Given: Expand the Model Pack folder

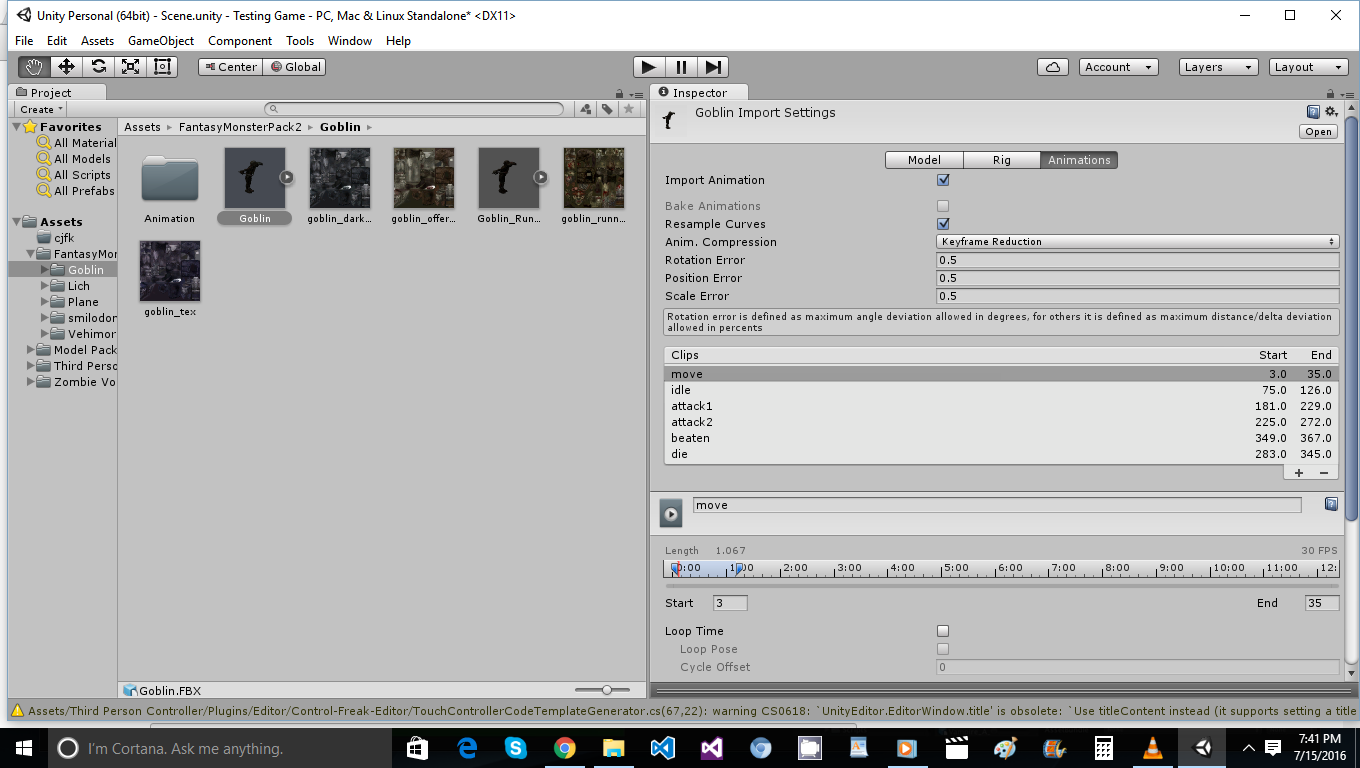Looking at the screenshot, I should click(x=31, y=350).
